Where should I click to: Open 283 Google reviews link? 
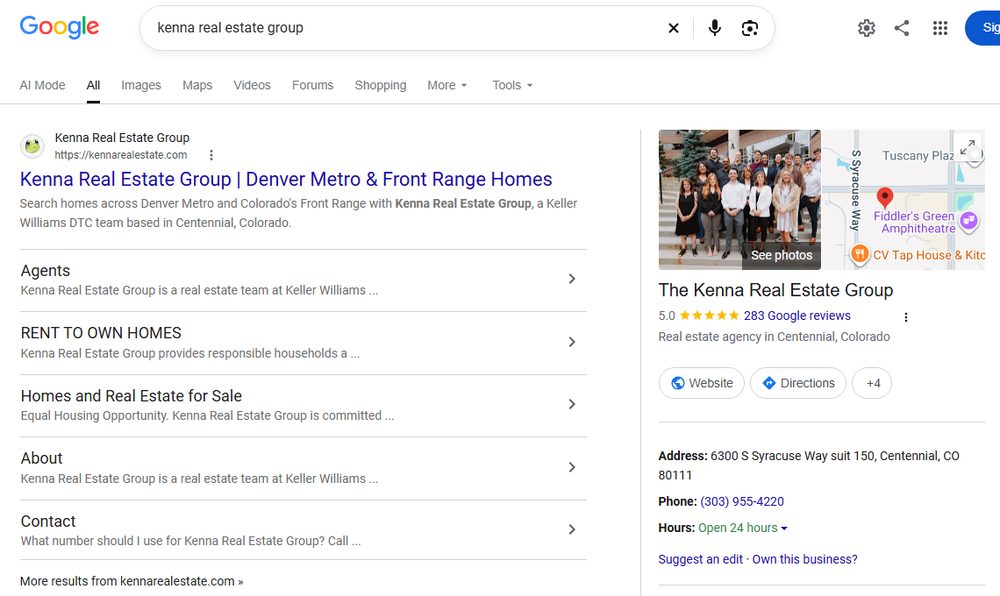pyautogui.click(x=797, y=316)
